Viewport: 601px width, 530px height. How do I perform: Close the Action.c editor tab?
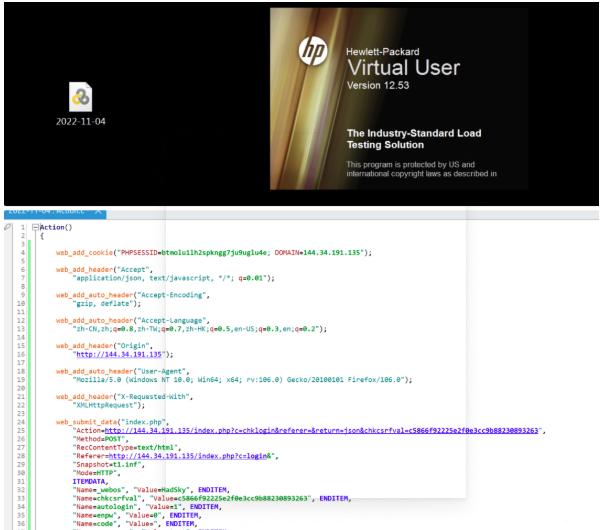coord(98,211)
